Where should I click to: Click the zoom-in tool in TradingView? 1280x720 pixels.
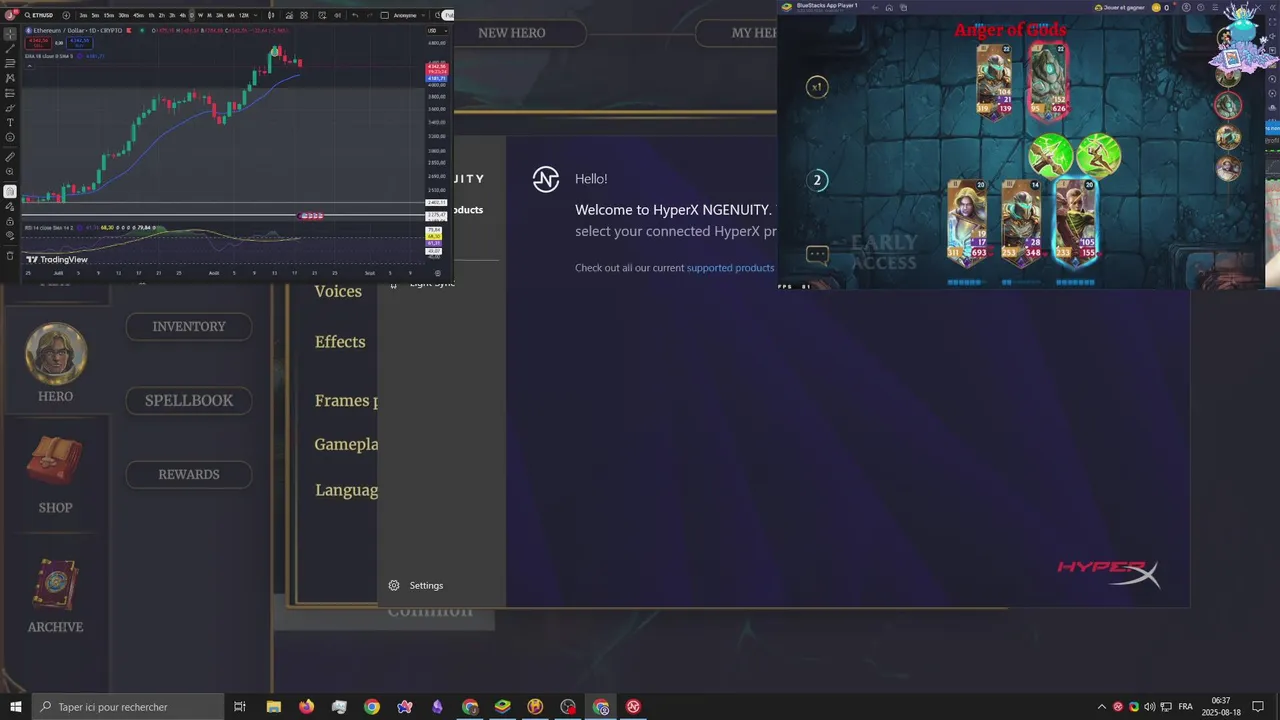pos(10,171)
